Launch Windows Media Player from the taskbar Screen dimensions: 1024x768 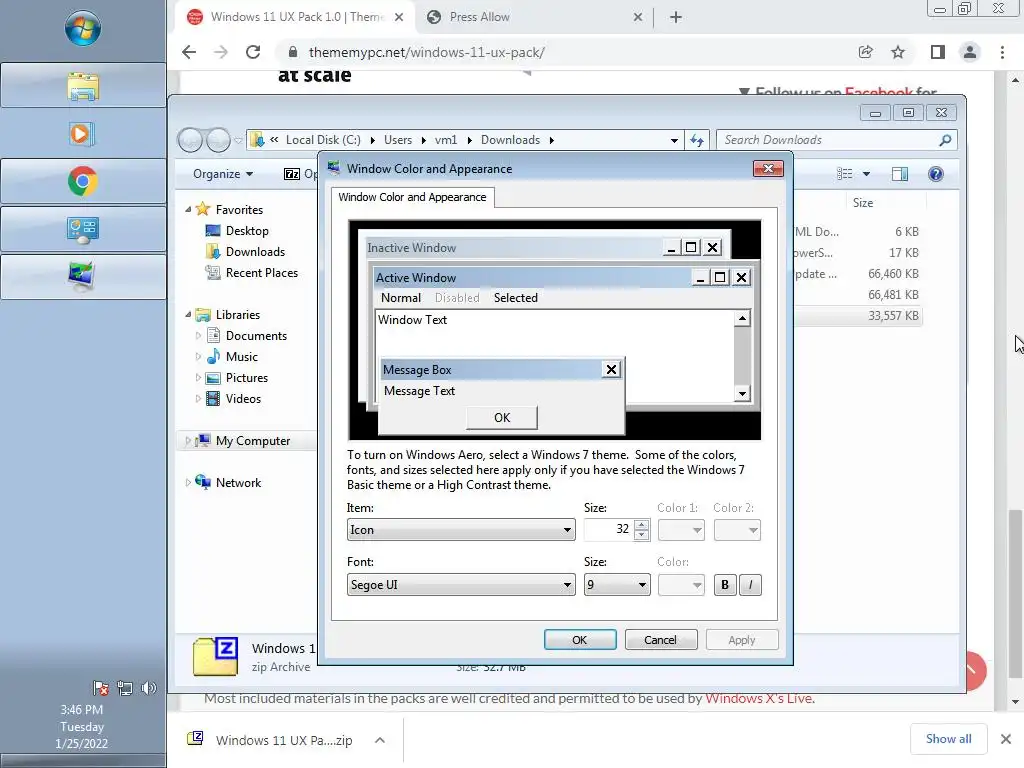tap(83, 134)
